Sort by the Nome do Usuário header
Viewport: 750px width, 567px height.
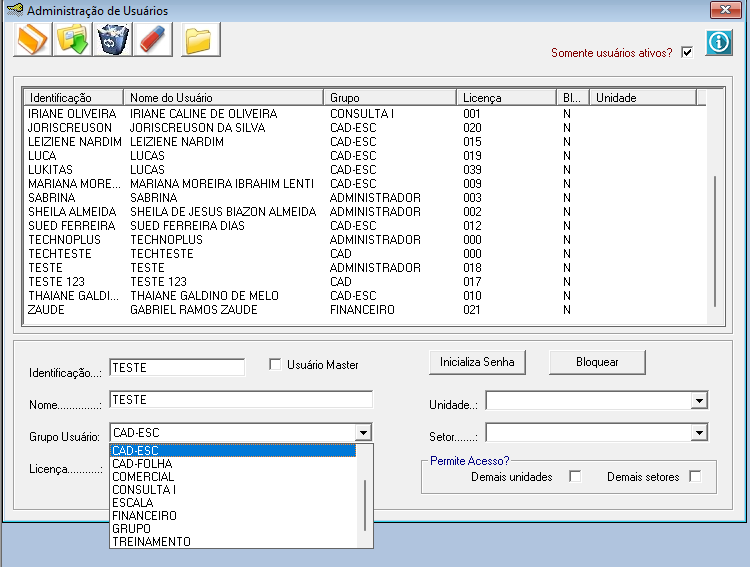(223, 98)
